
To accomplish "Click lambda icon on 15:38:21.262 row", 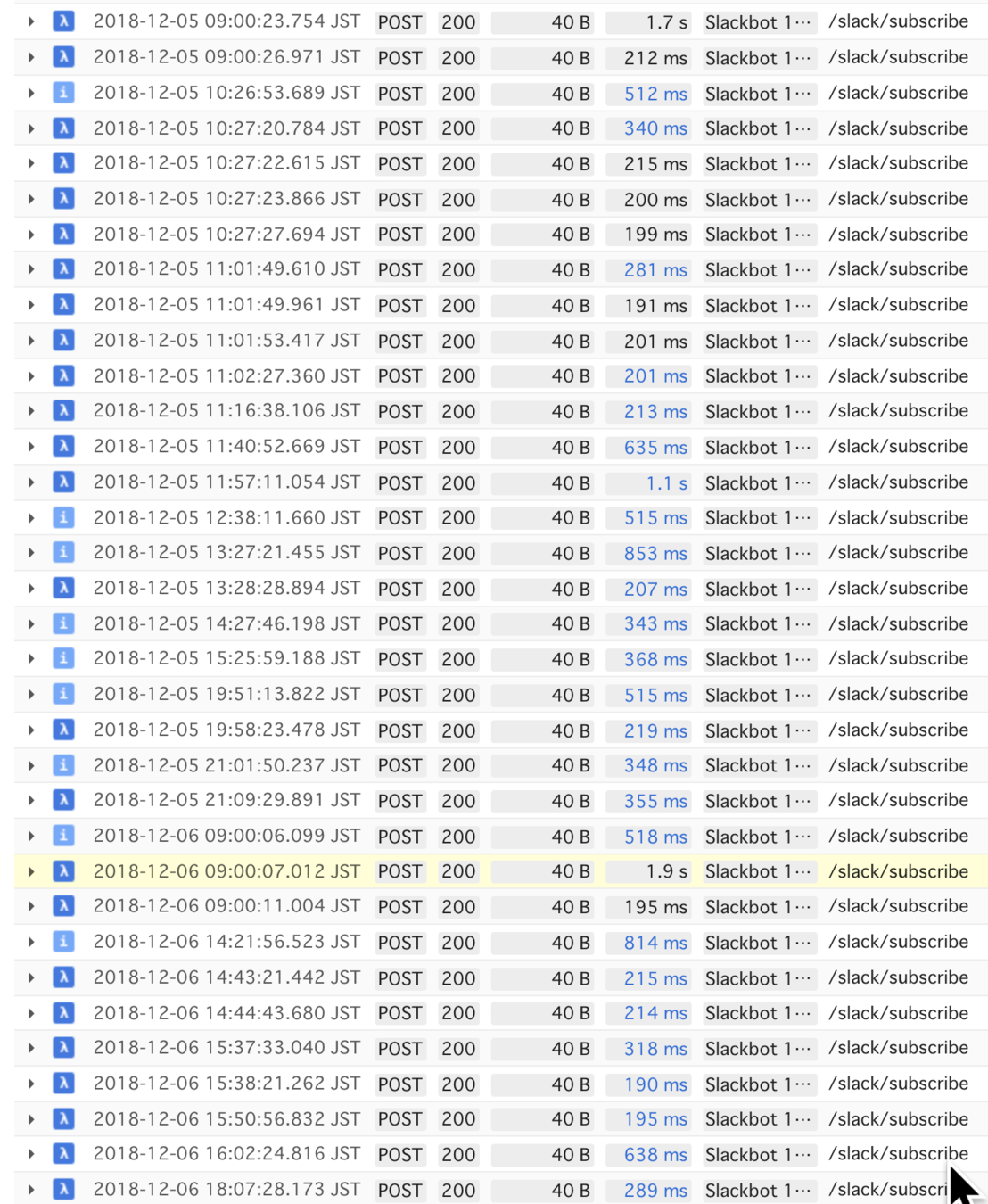I will click(63, 1084).
